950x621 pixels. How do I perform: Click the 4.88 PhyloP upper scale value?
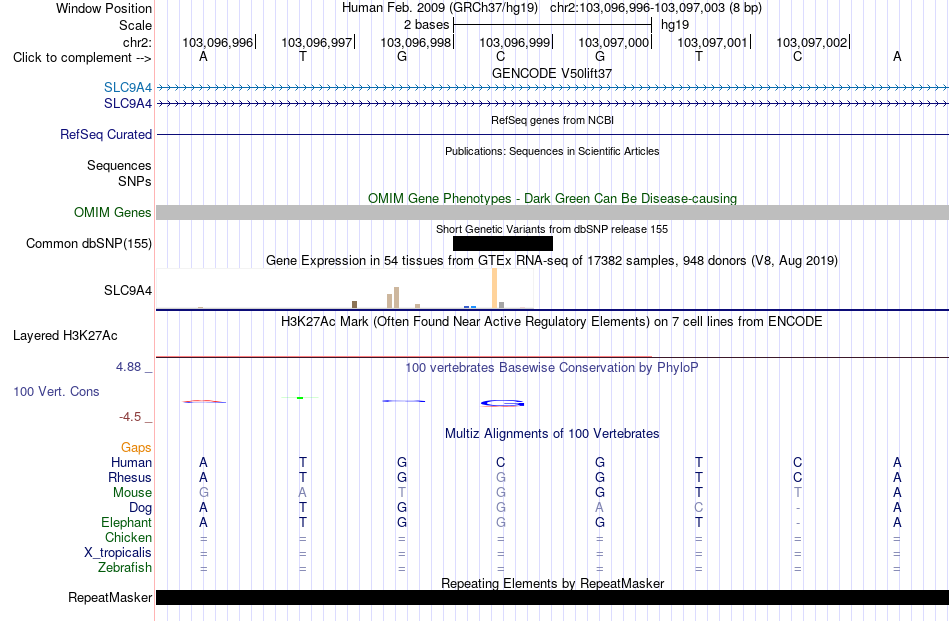point(128,367)
